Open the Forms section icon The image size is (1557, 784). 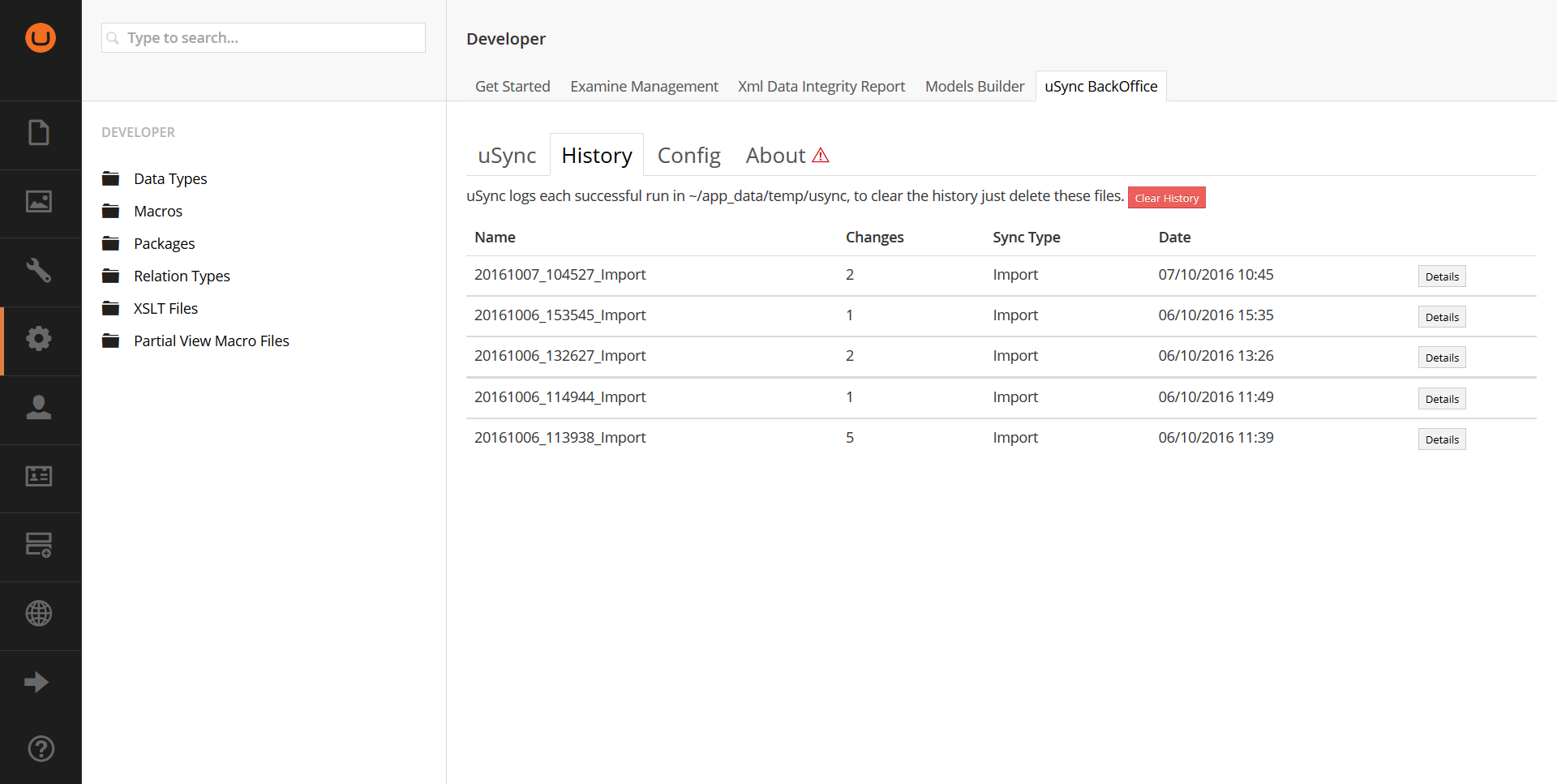[x=39, y=545]
